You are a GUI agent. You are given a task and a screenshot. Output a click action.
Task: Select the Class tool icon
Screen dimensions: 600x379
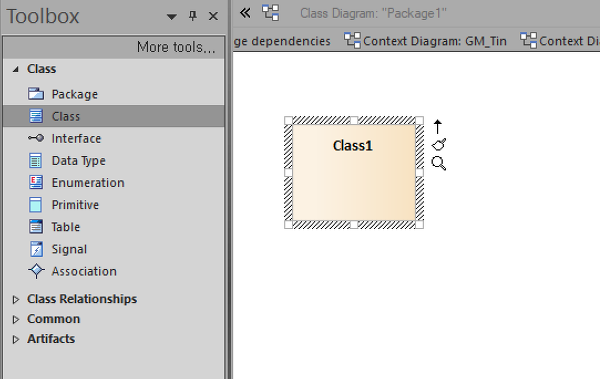36,116
